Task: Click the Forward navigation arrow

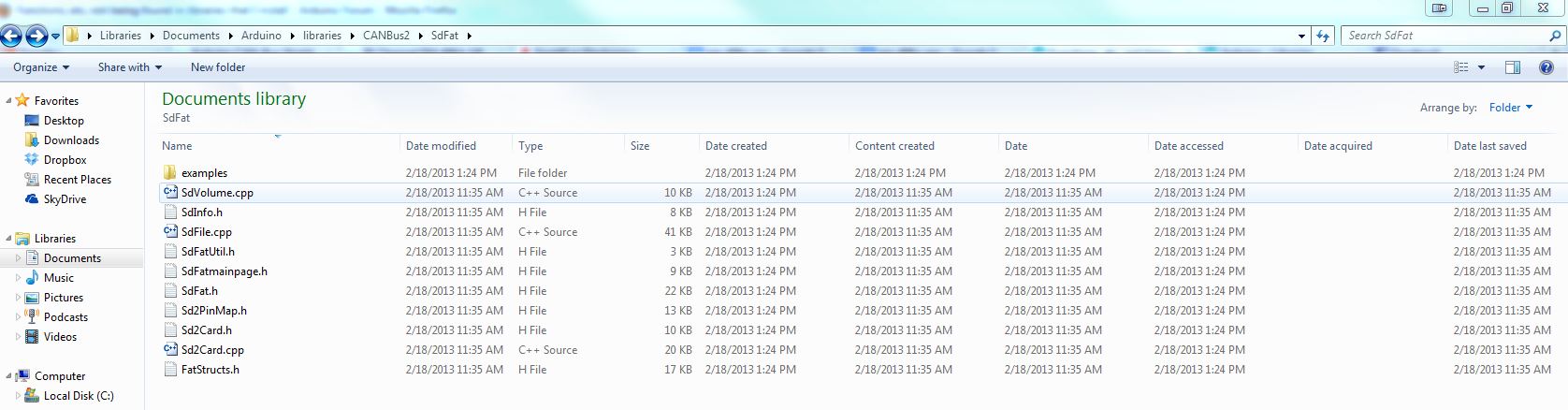Action: (x=36, y=36)
